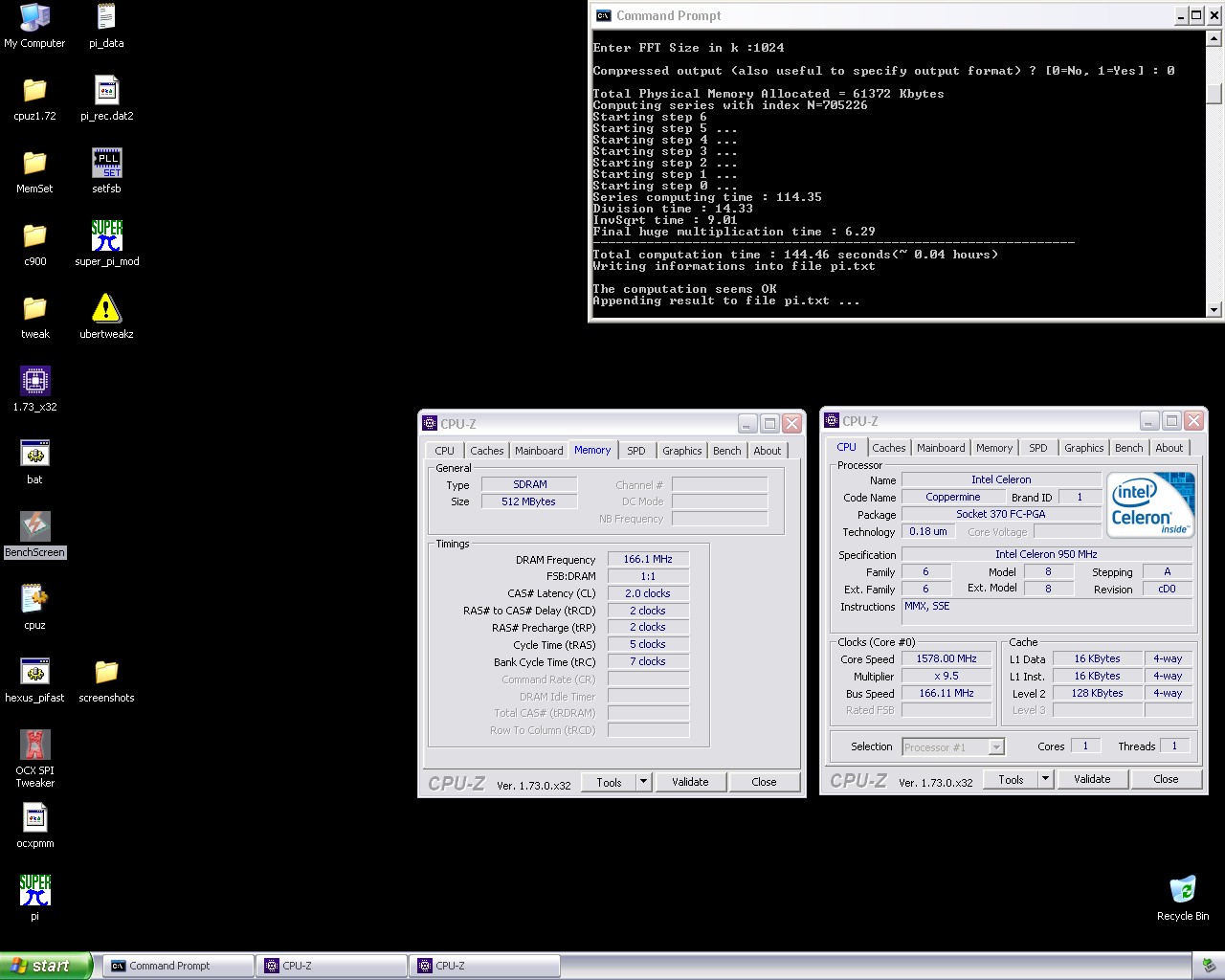This screenshot has width=1225, height=980.
Task: Click the CPU window CPU-Z title icon
Action: (832, 420)
